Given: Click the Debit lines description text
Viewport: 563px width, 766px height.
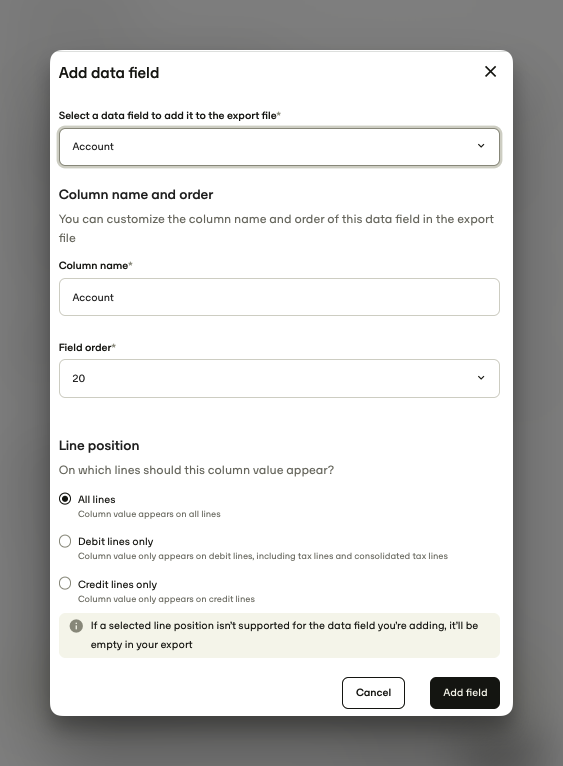Looking at the screenshot, I should (x=263, y=556).
